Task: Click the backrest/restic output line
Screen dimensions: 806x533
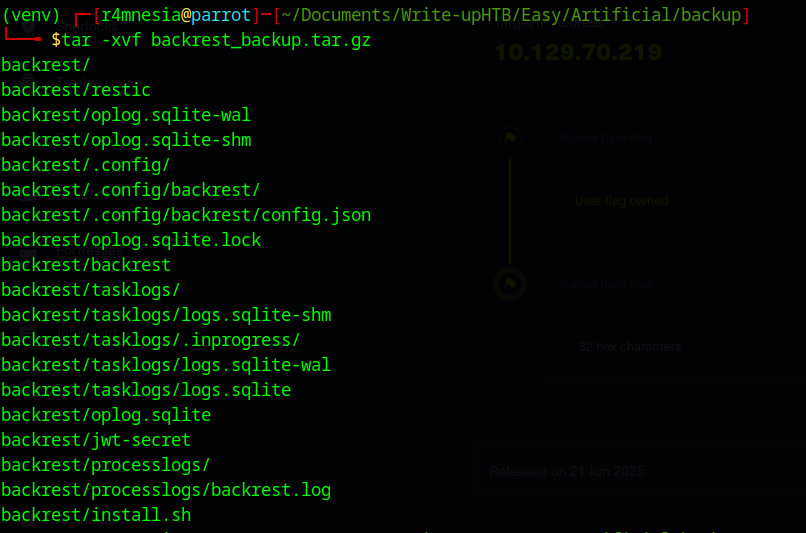Action: 76,90
